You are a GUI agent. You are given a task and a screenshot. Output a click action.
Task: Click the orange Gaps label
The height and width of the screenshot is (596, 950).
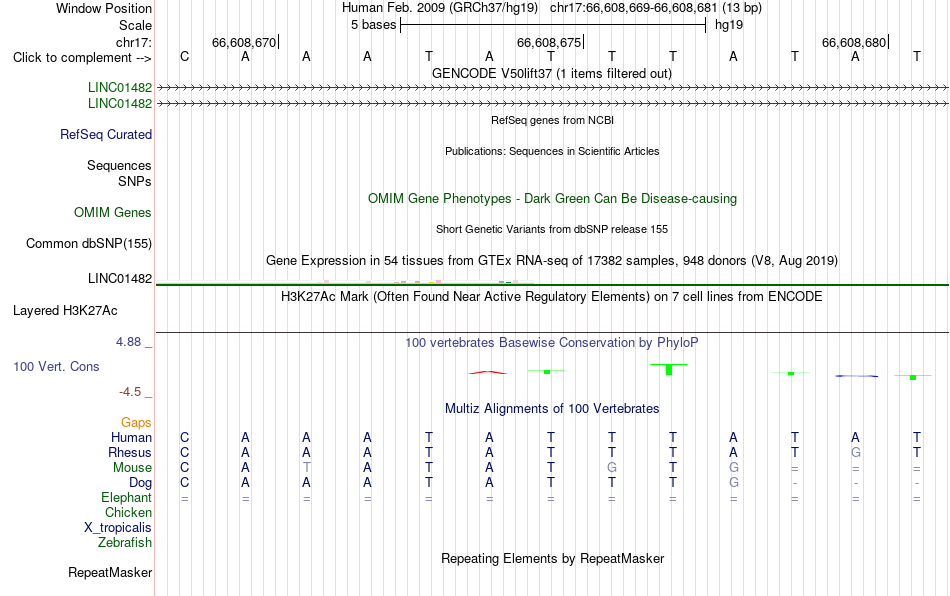click(136, 422)
